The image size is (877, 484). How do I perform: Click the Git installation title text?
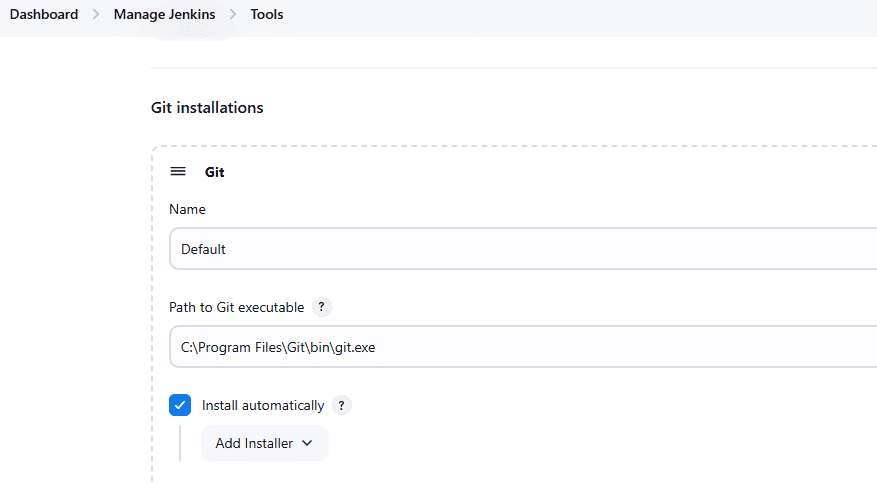[x=215, y=172]
